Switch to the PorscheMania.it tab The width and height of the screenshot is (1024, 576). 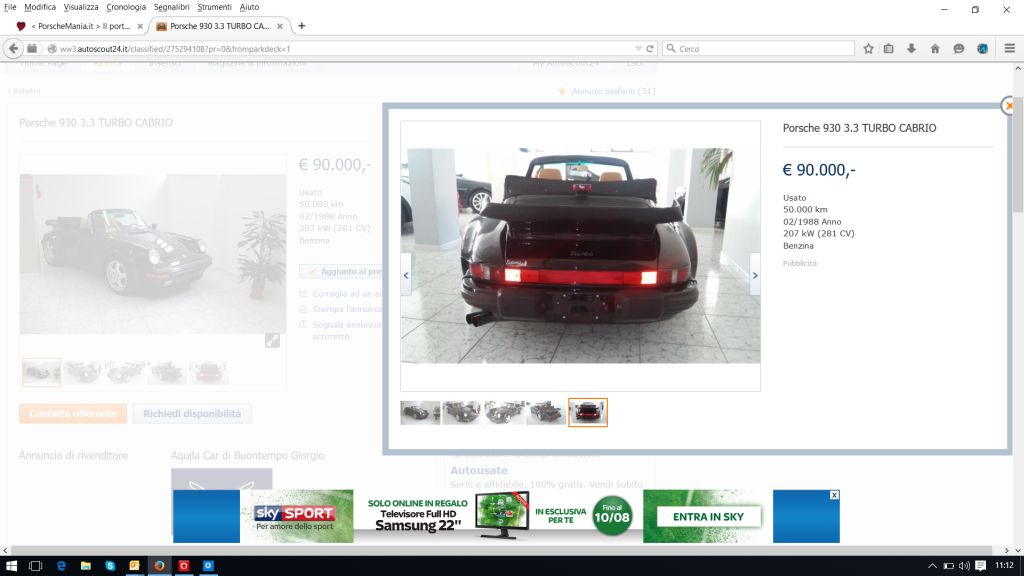click(79, 26)
